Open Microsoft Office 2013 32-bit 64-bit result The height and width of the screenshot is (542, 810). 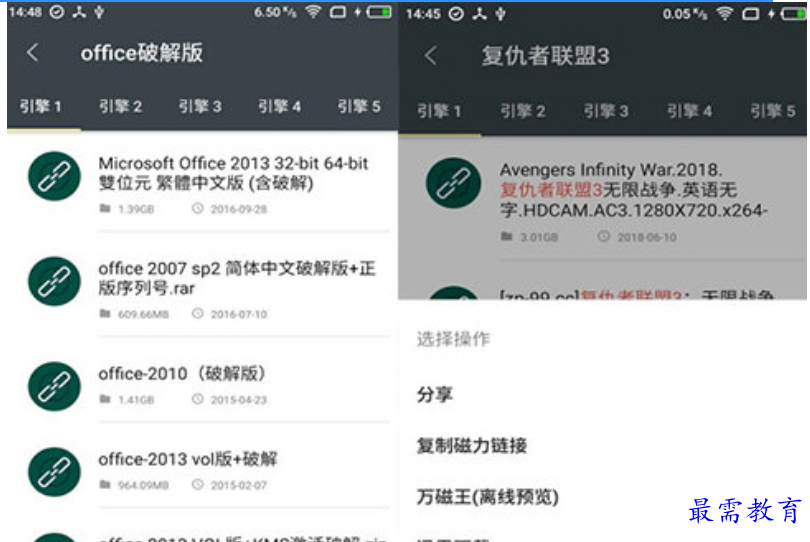pos(233,173)
